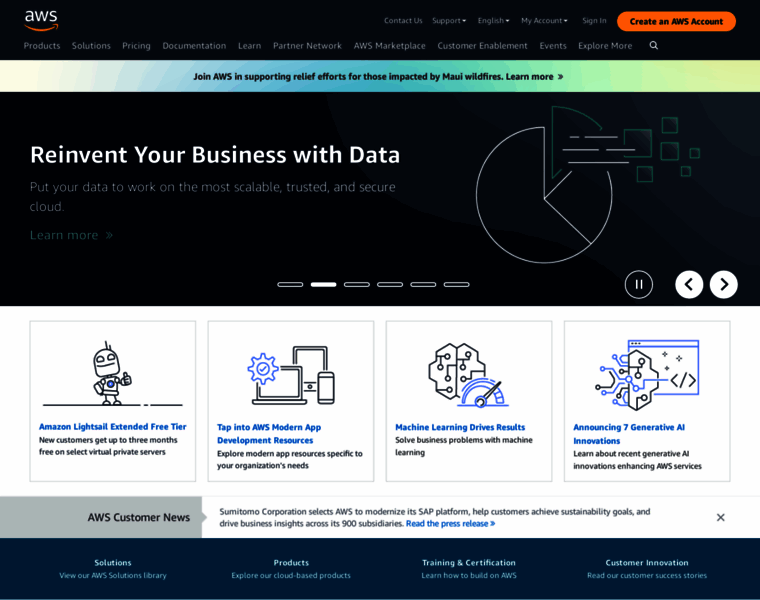Go to previous carousel slide
This screenshot has height=600, width=760.
click(689, 284)
